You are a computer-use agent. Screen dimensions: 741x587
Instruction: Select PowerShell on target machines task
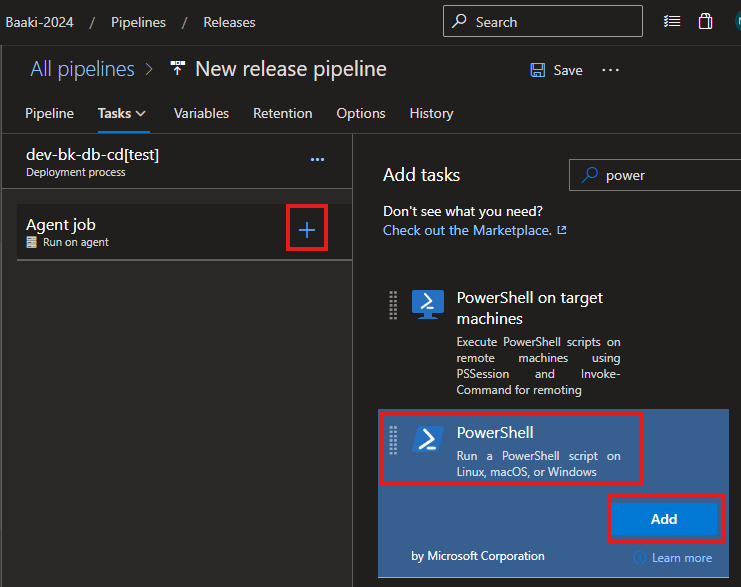coord(529,308)
